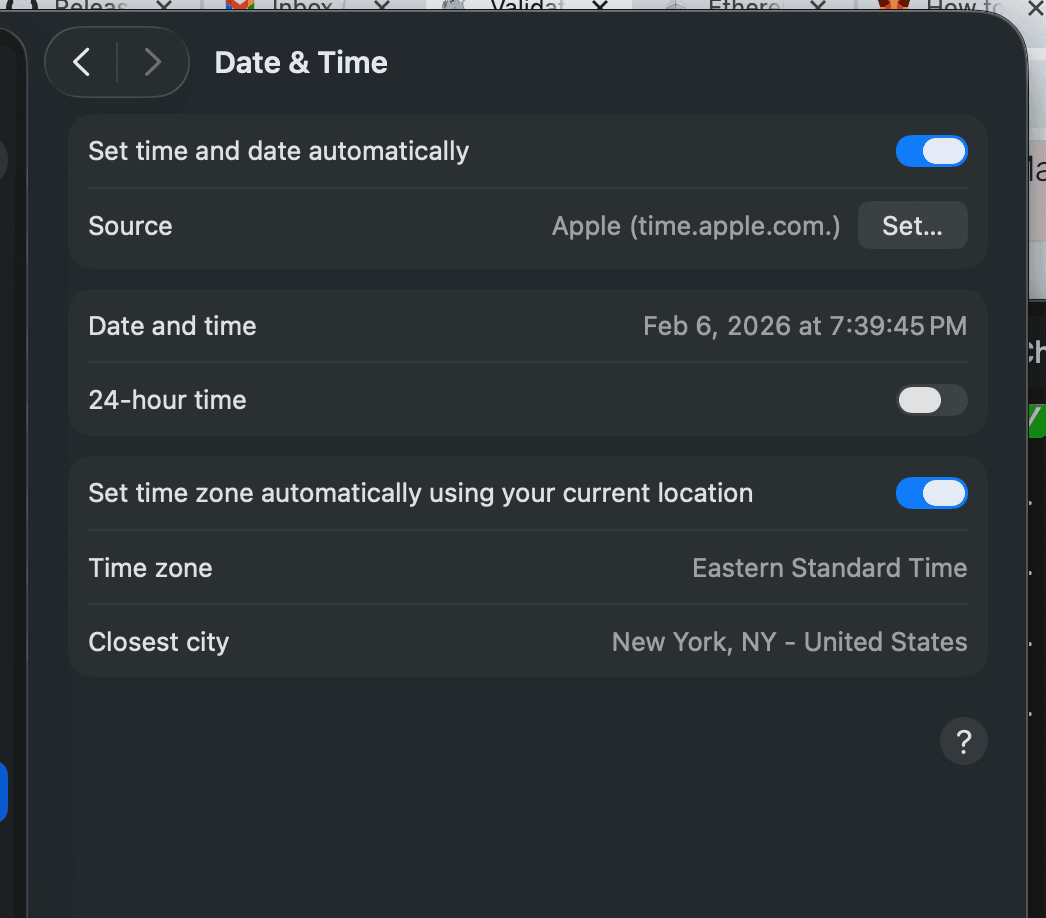Open help via the question mark icon
The width and height of the screenshot is (1046, 918).
click(963, 741)
